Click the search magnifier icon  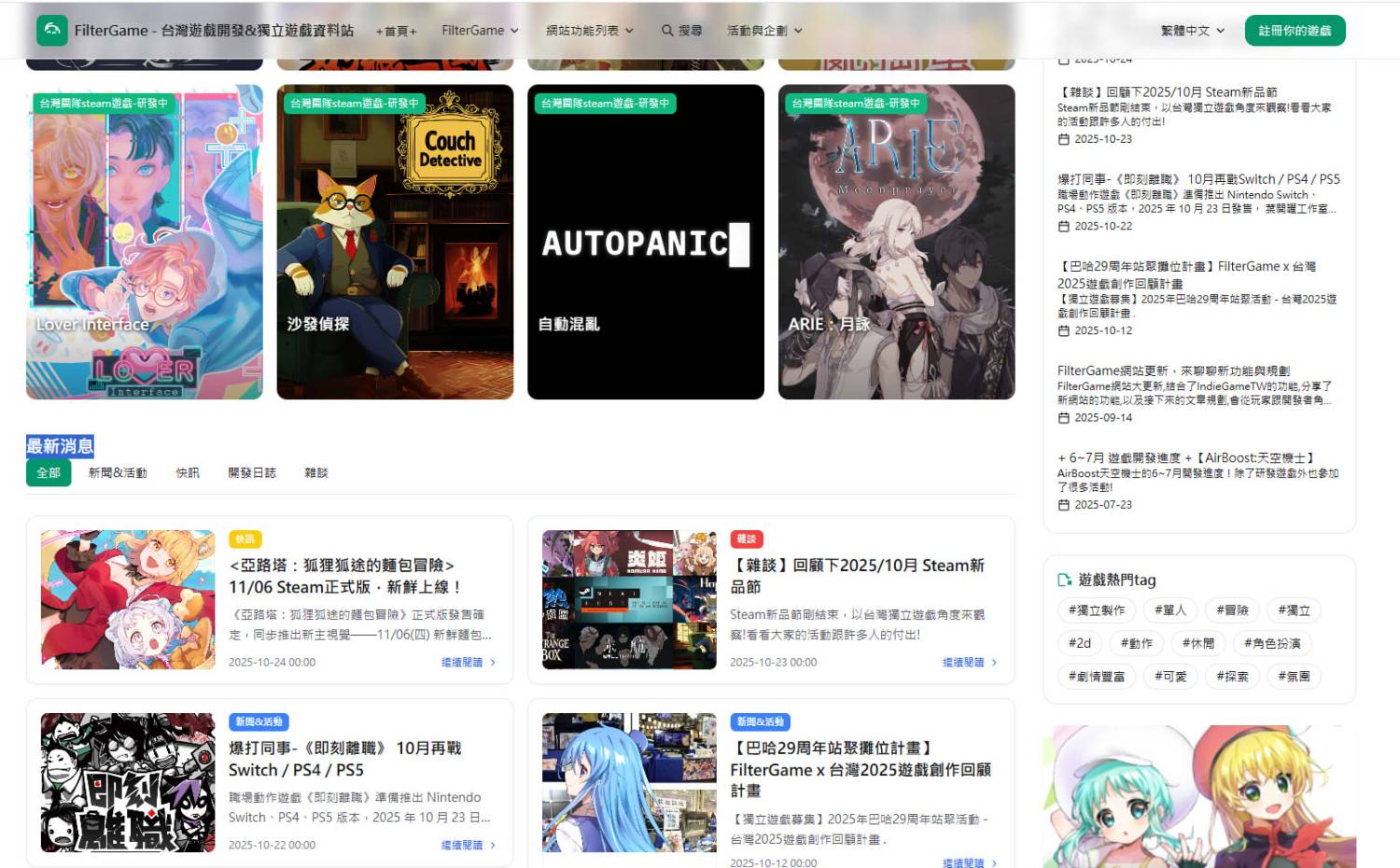click(667, 31)
